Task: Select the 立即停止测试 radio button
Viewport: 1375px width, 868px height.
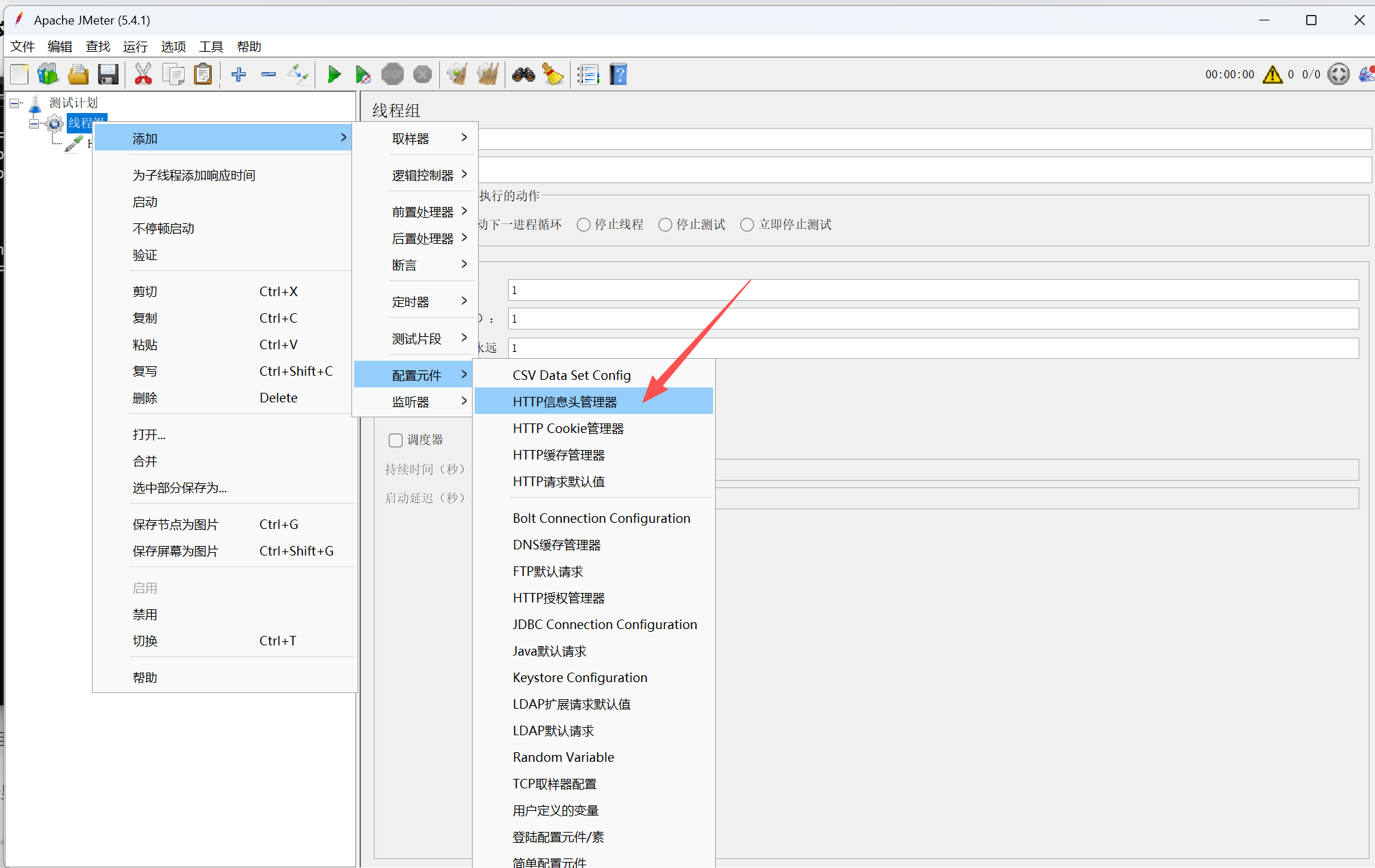Action: click(x=747, y=225)
